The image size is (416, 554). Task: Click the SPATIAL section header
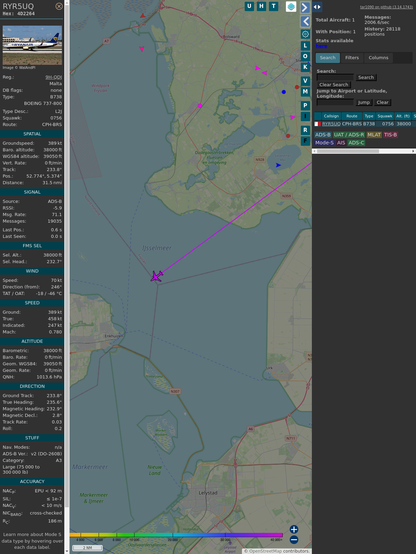pyautogui.click(x=32, y=134)
